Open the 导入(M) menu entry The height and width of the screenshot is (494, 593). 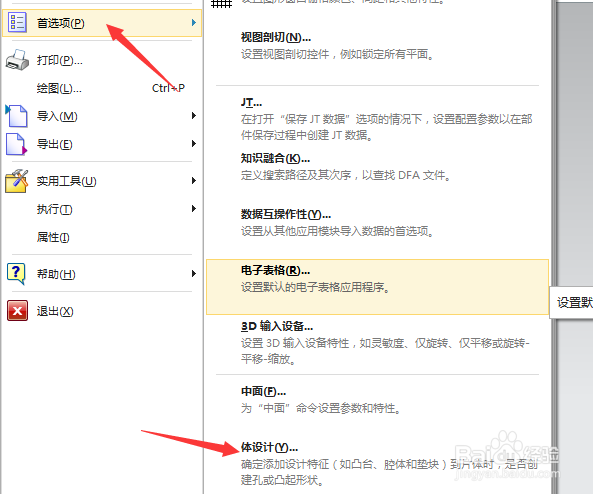pos(57,116)
